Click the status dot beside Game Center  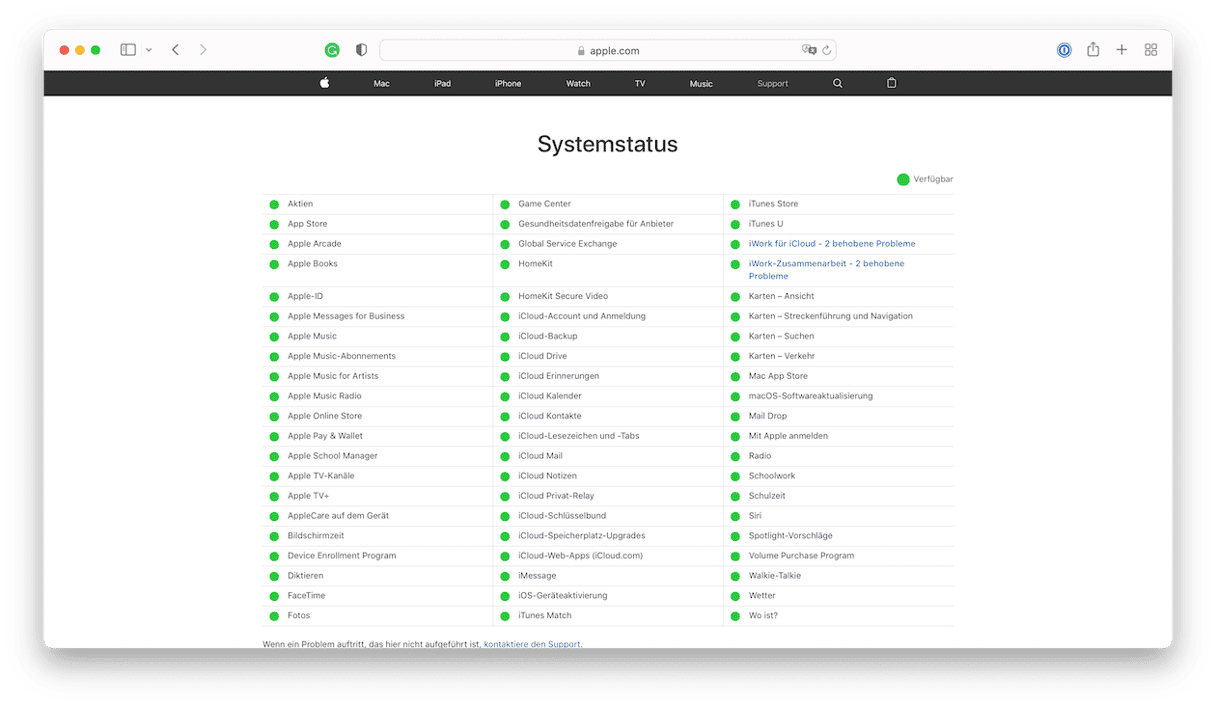[505, 204]
